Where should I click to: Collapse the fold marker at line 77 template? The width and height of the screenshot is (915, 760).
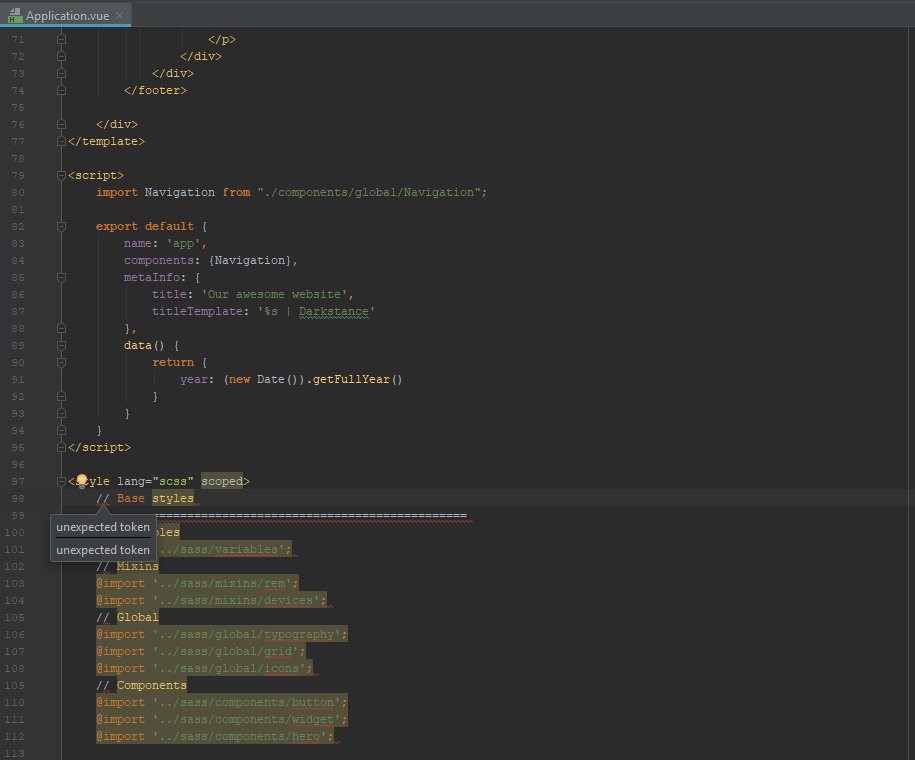coord(61,141)
